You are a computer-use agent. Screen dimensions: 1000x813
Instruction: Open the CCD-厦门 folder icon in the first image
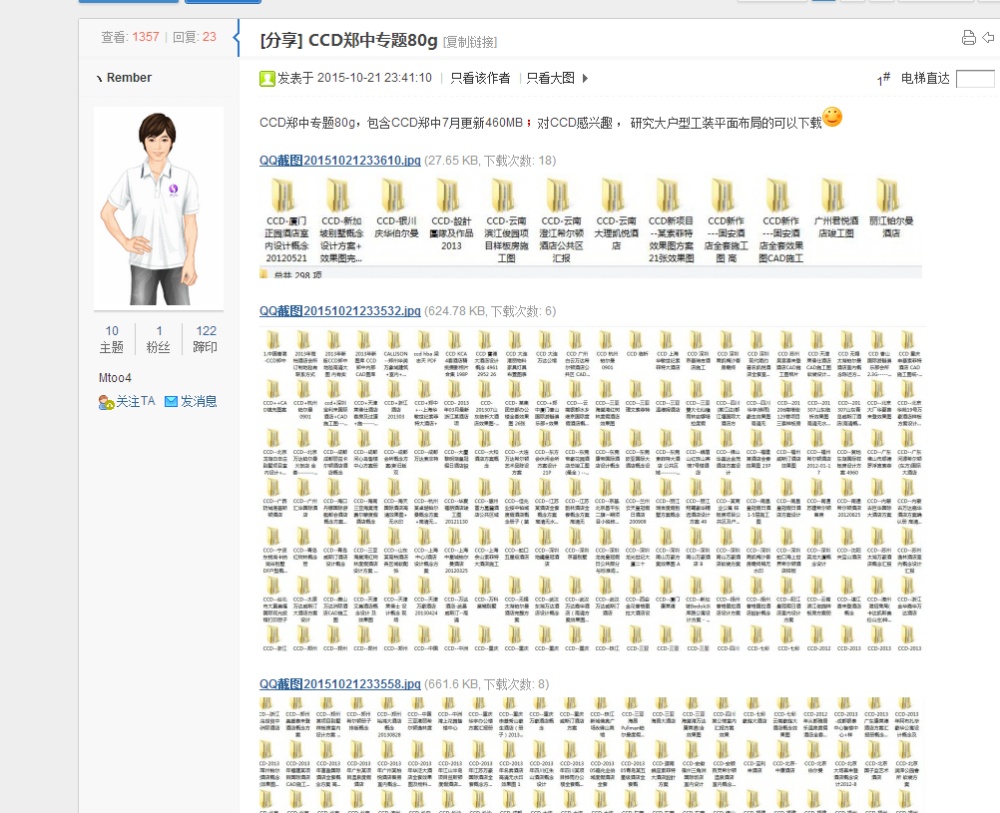pos(282,193)
